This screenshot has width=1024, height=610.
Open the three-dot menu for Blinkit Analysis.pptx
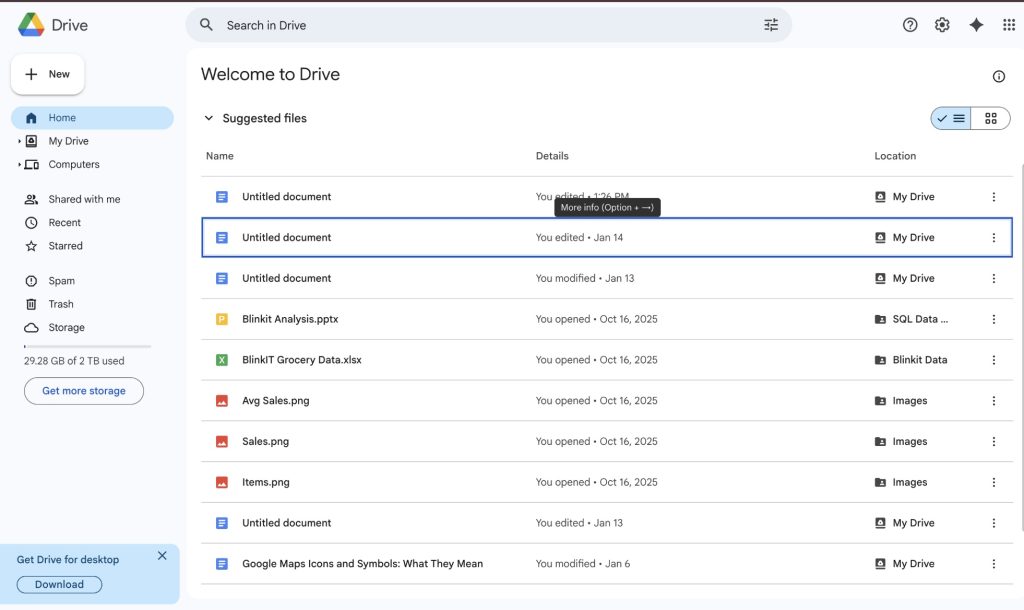tap(993, 319)
